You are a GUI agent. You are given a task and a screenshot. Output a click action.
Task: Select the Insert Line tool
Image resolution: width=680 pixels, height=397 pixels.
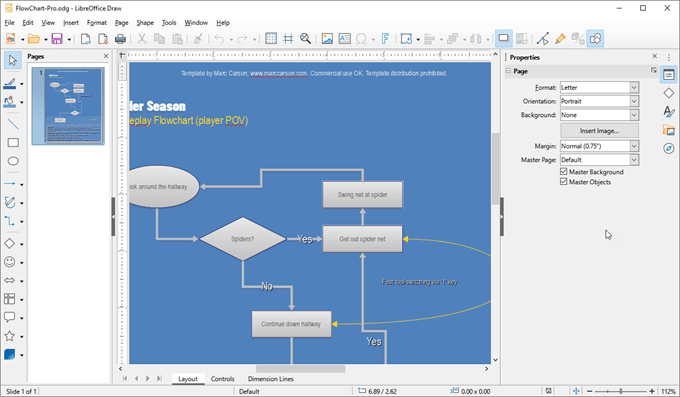(13, 124)
